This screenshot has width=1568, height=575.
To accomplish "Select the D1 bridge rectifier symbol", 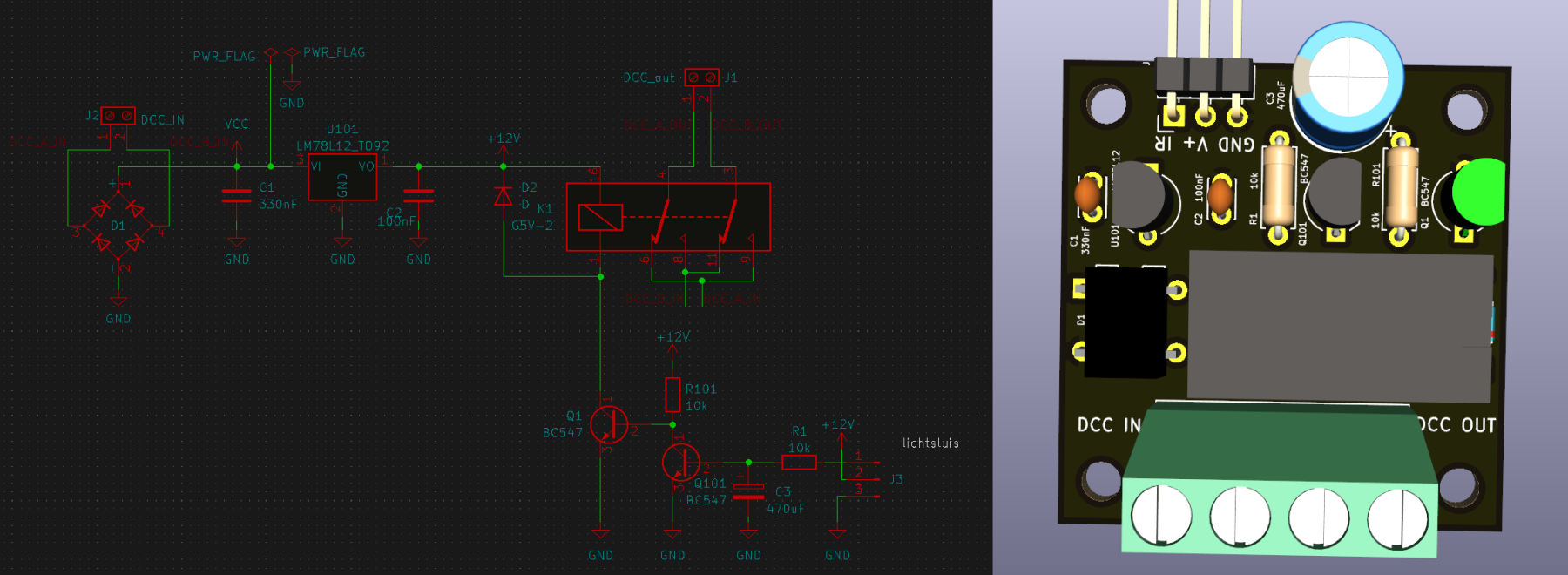I will pyautogui.click(x=118, y=225).
